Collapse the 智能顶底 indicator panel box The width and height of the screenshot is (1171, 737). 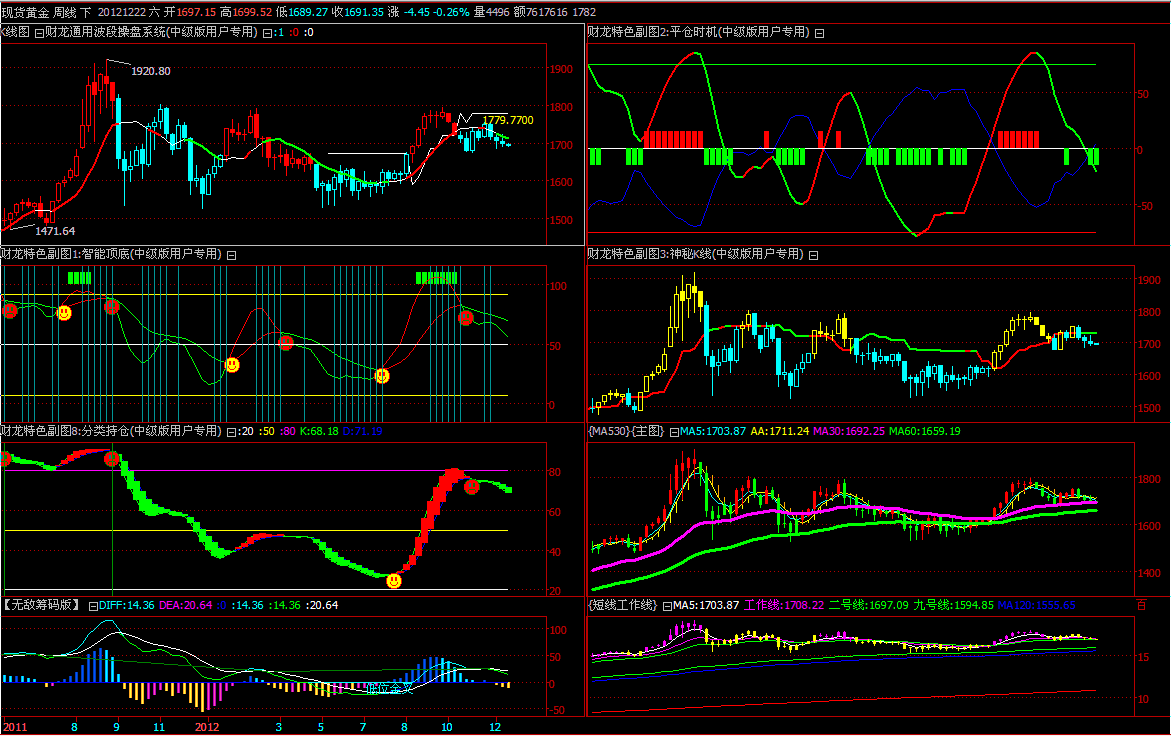[x=231, y=254]
